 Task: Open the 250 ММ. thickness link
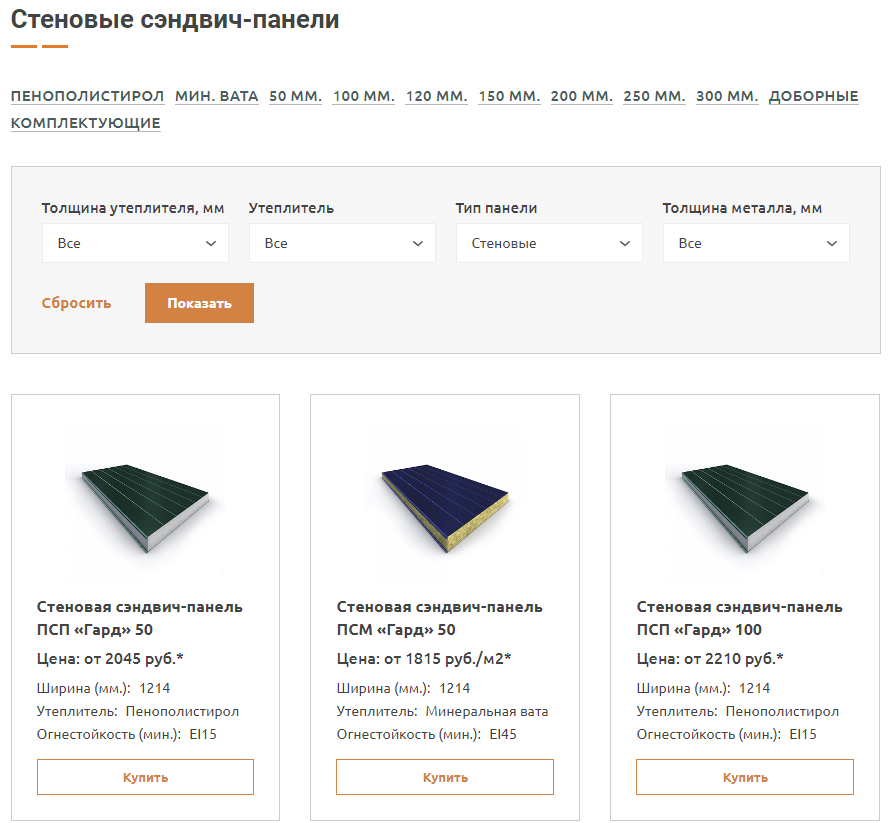click(x=654, y=97)
